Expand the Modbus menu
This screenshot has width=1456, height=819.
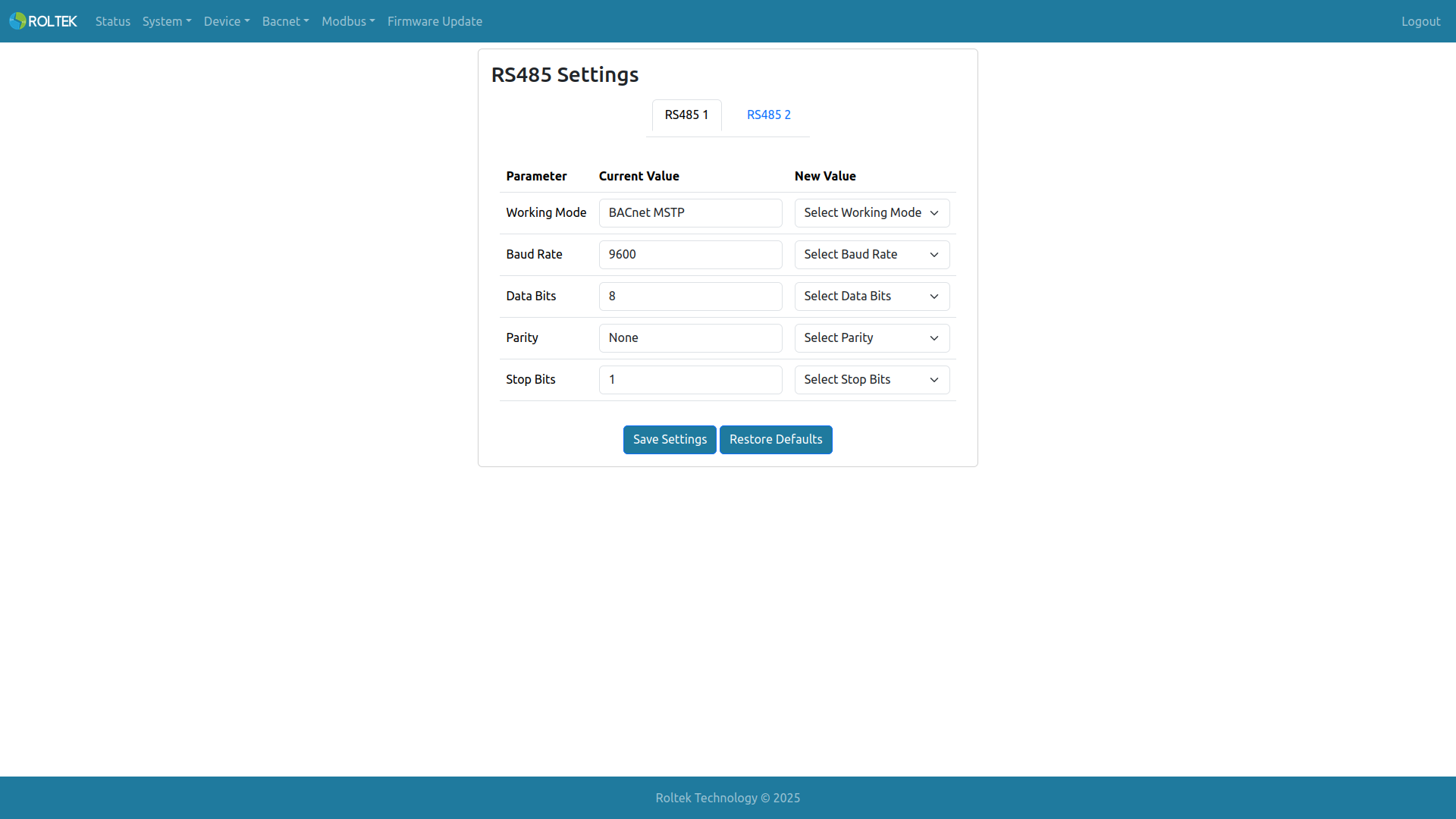[348, 21]
